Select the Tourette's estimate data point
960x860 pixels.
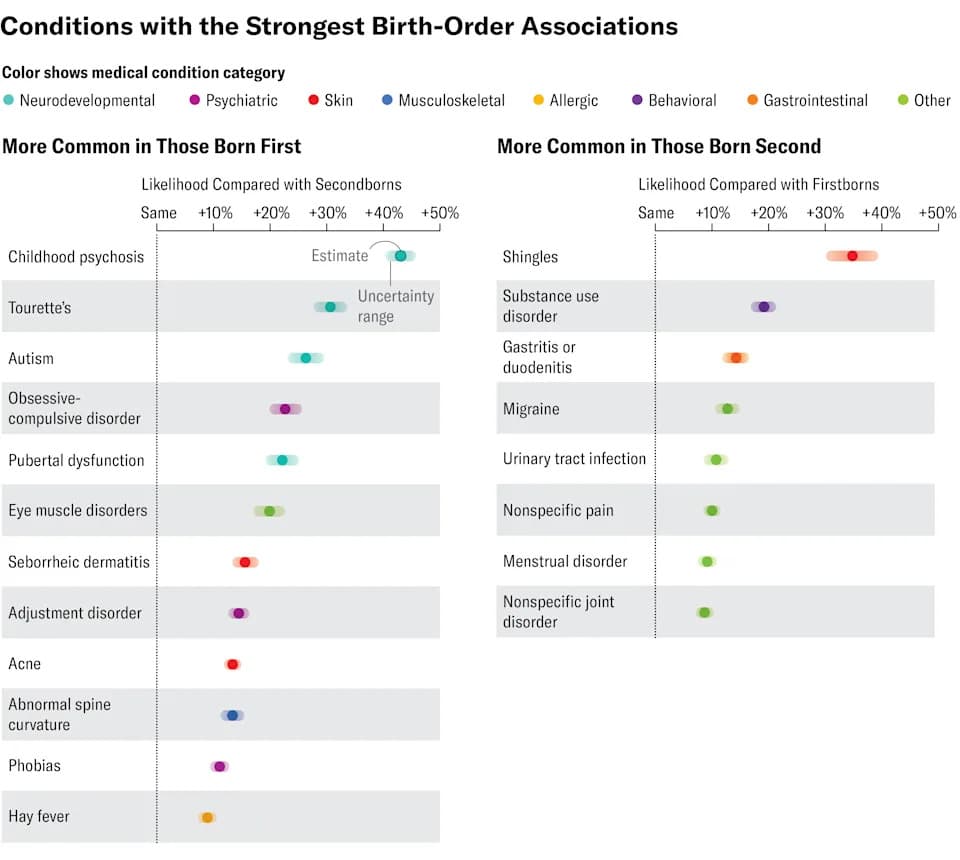[331, 307]
